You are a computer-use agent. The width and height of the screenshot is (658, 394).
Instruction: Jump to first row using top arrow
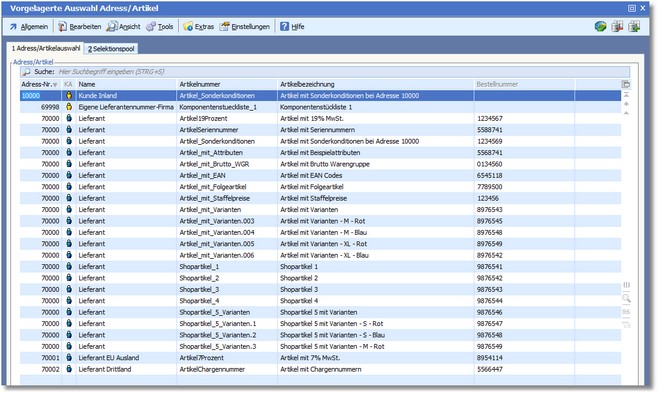click(626, 95)
